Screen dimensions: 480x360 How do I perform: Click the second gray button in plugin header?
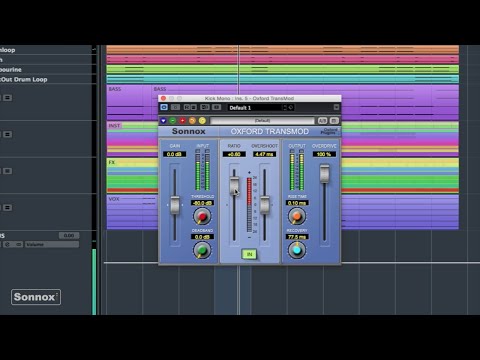(176, 107)
